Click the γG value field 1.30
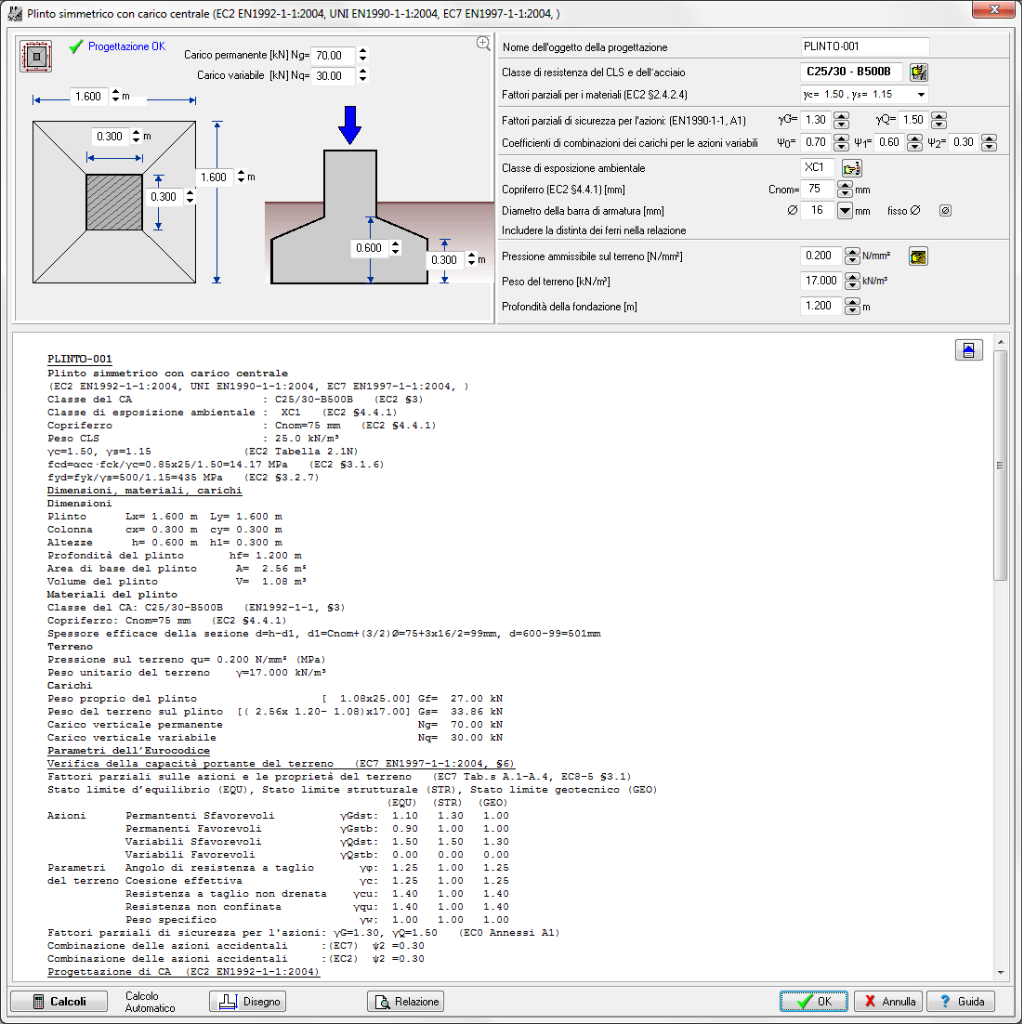 tap(817, 120)
